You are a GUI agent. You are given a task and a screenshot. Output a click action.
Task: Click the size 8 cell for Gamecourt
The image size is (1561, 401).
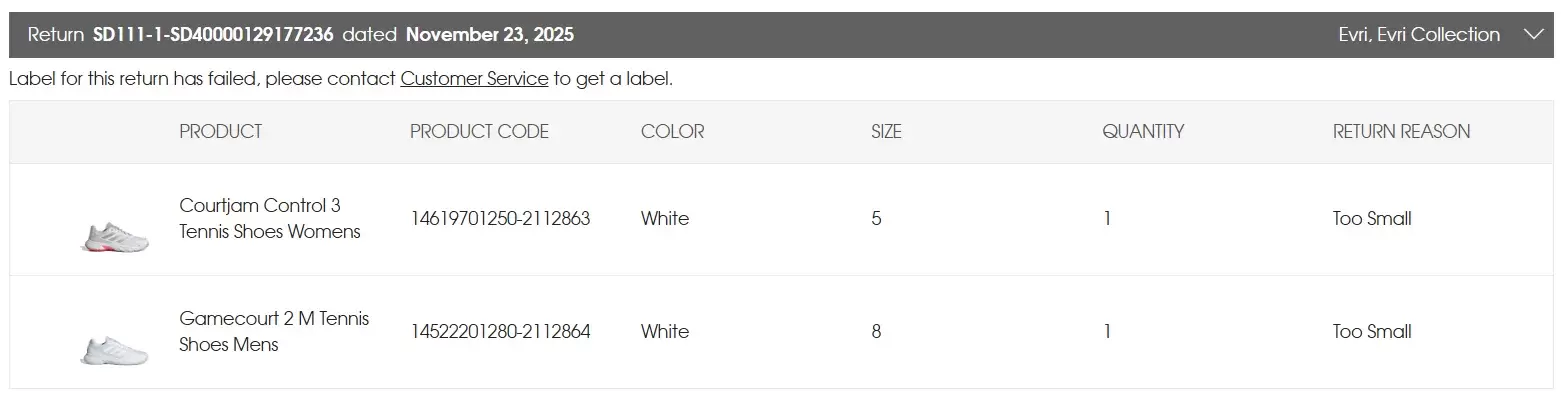876,331
